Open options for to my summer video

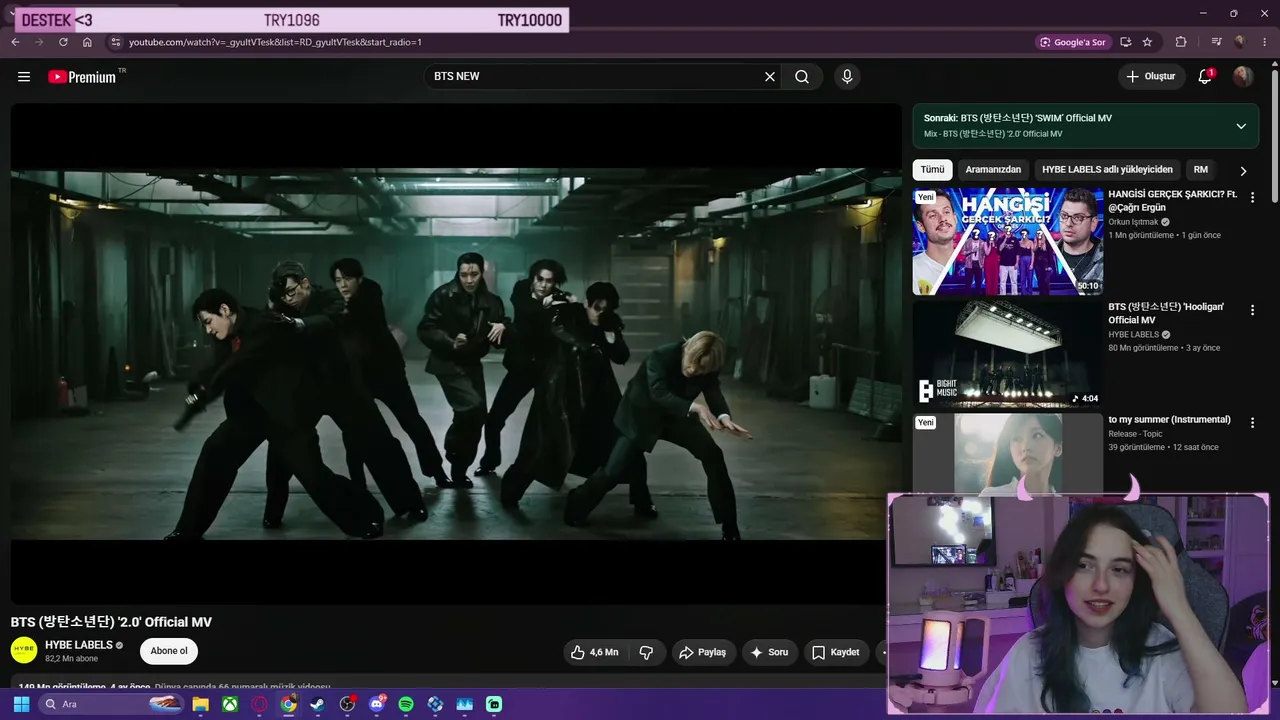tap(1252, 423)
